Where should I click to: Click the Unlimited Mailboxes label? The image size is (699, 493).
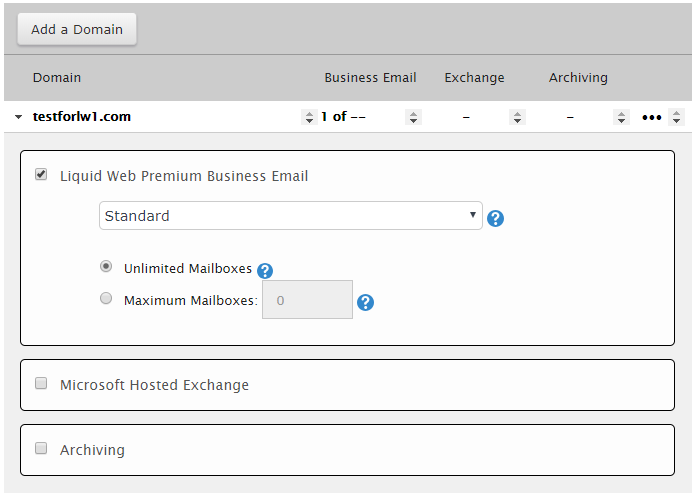(x=188, y=269)
